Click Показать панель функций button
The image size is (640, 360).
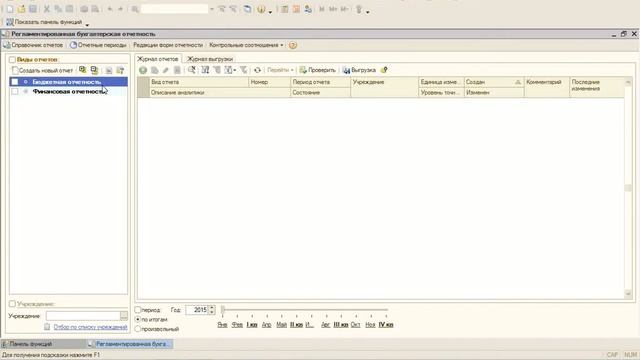pos(44,22)
